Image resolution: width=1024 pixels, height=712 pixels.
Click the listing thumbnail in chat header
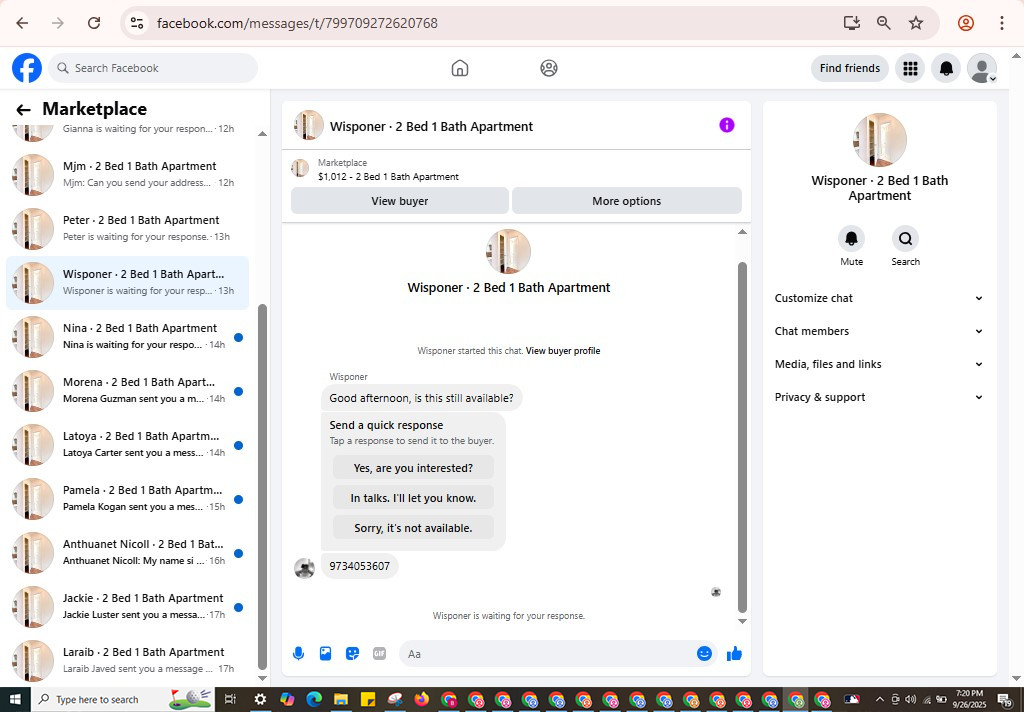(309, 125)
